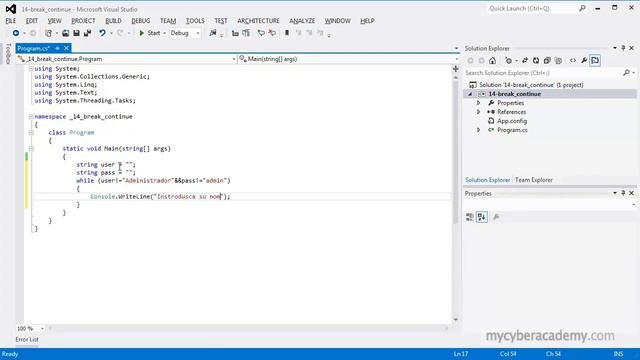Open the Start button dropdown arrow
This screenshot has height=360, width=640.
164,33
